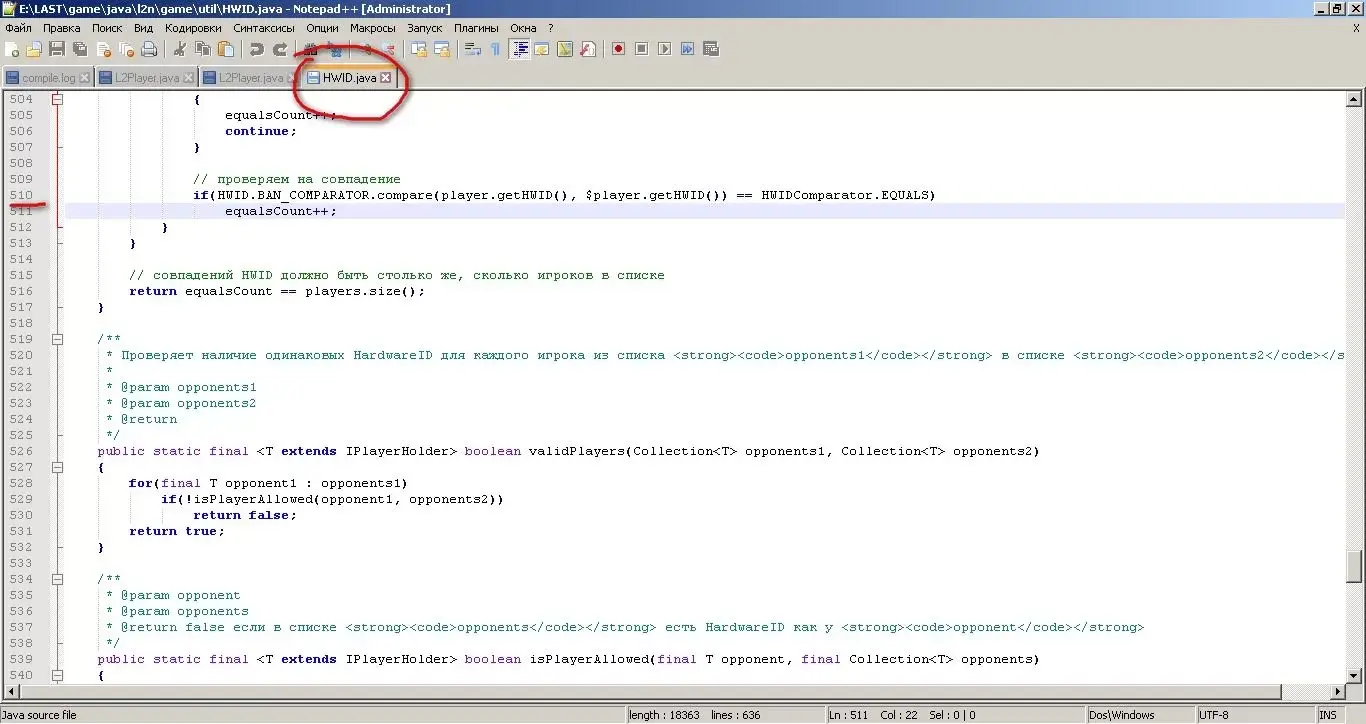Select the HWID.java tab
The height and width of the screenshot is (724, 1366).
pyautogui.click(x=349, y=77)
